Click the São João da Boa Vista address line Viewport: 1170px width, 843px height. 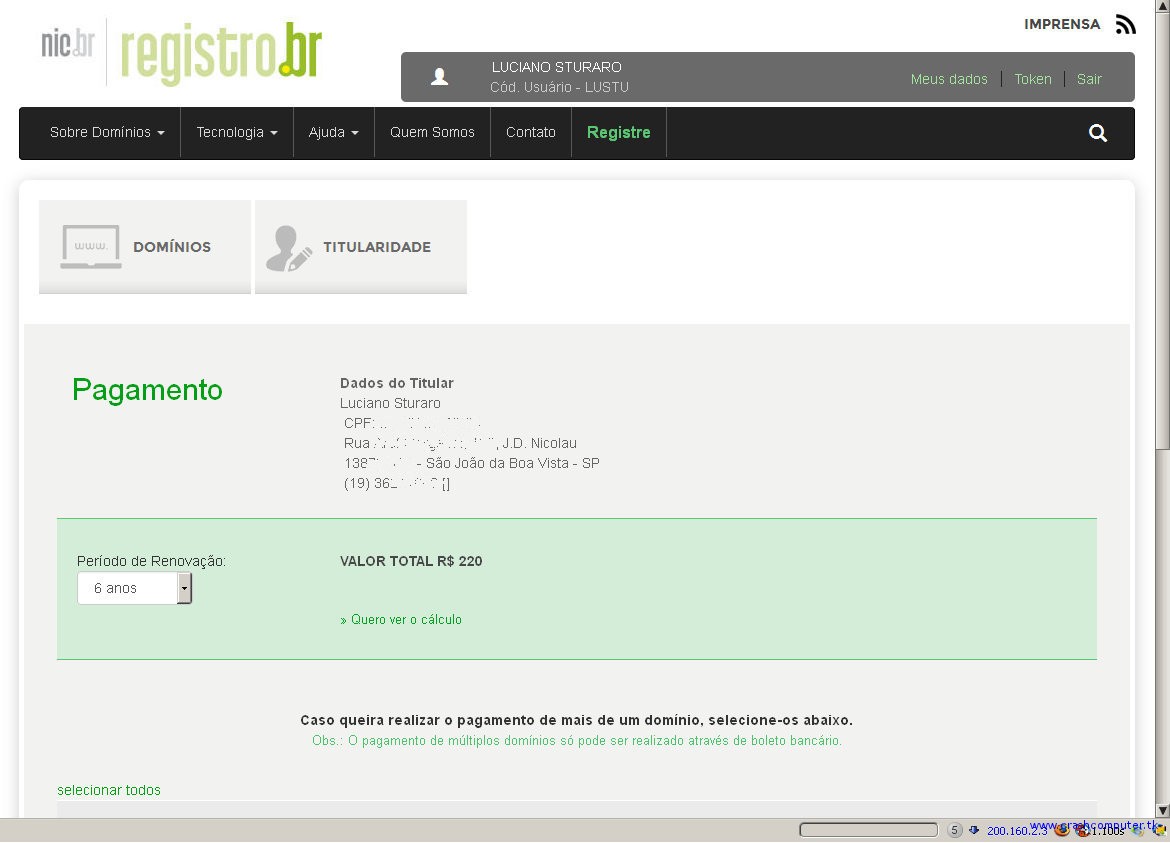tap(472, 463)
